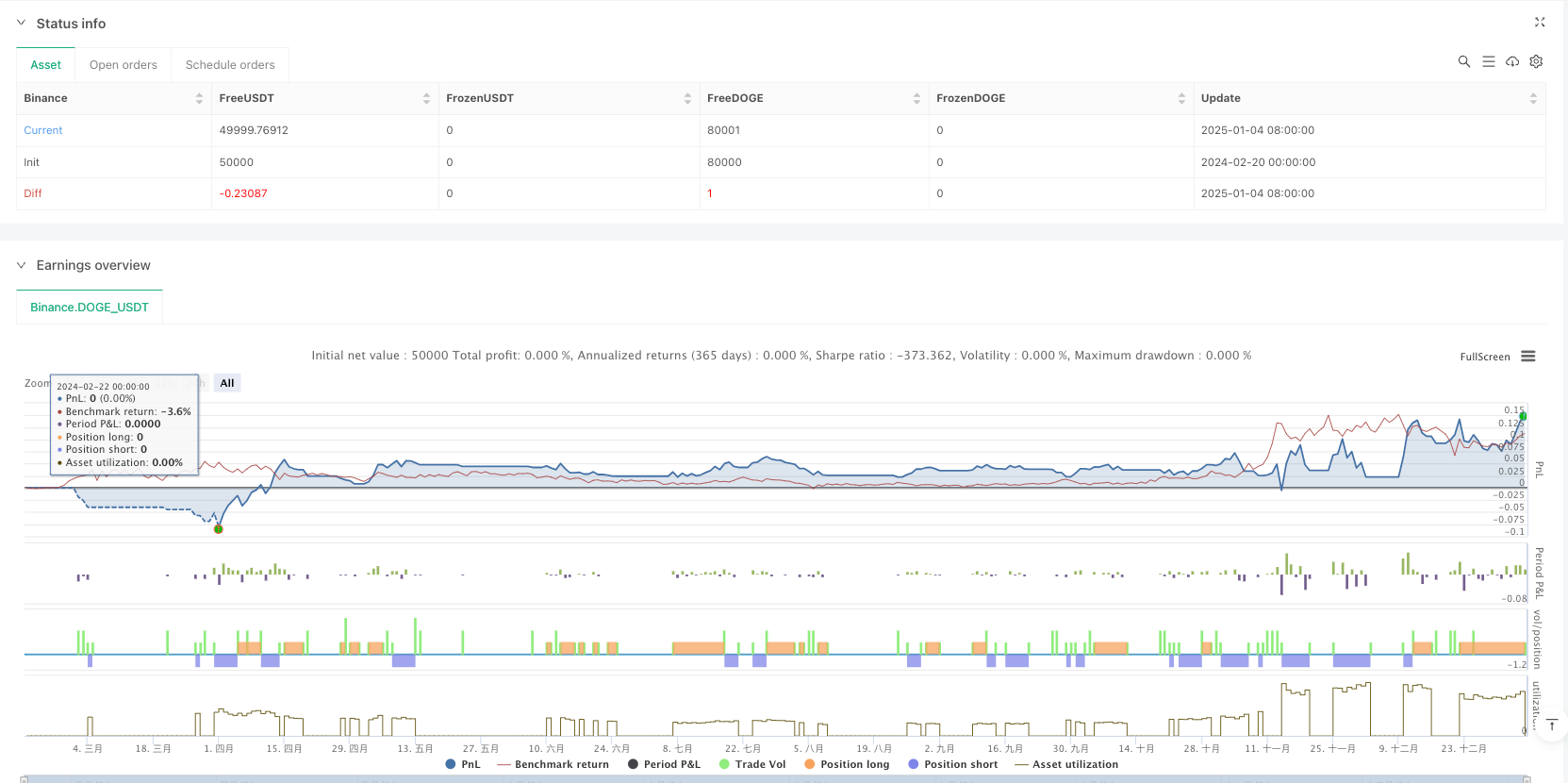Sort by the FreeUSDT column sorter
The width and height of the screenshot is (1568, 783).
426,98
